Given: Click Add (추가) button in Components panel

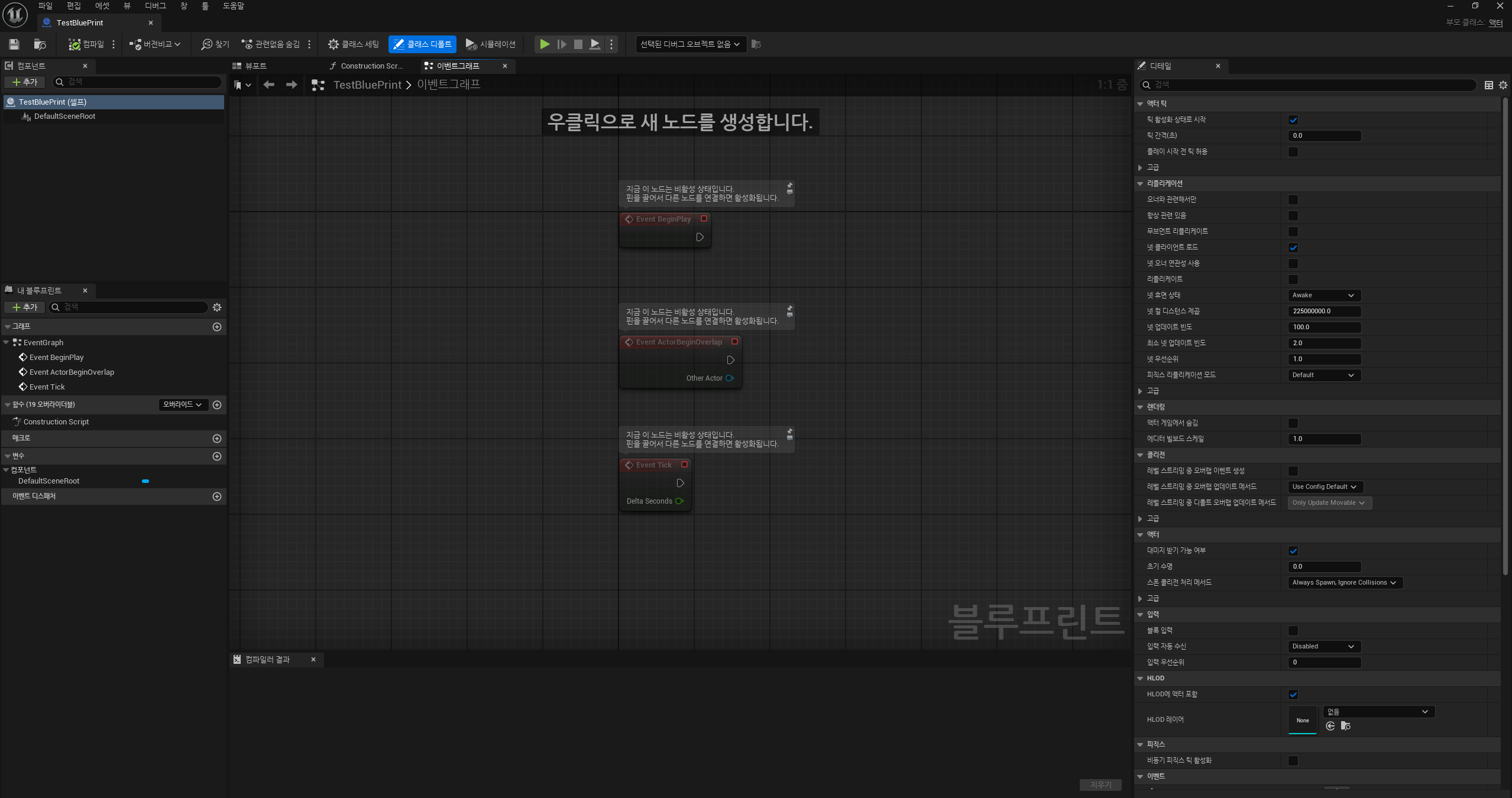Looking at the screenshot, I should (x=25, y=82).
